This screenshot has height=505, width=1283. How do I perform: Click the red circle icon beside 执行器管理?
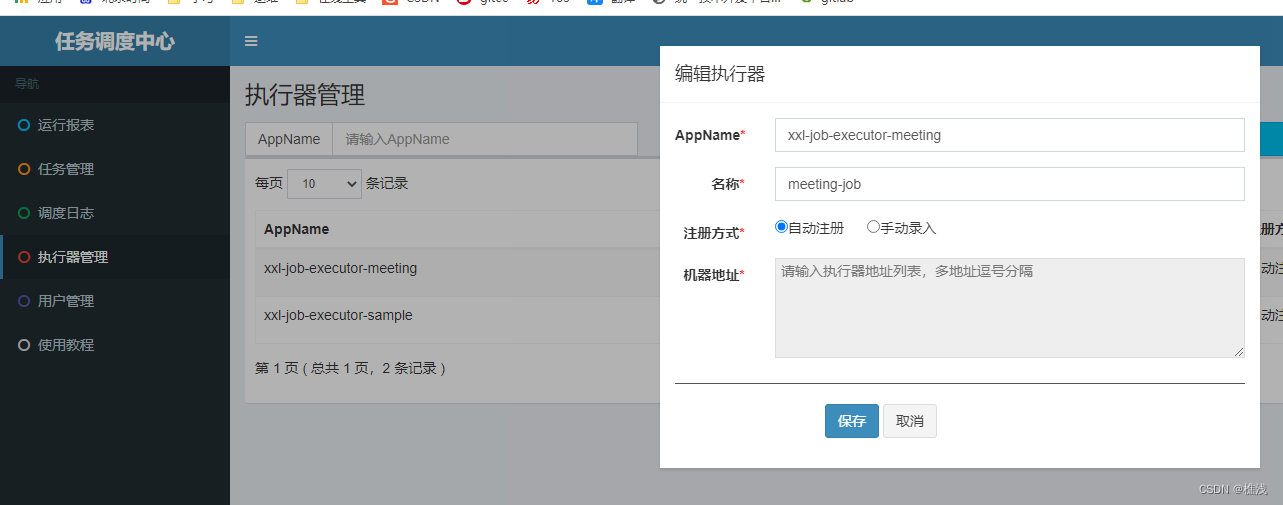click(24, 257)
